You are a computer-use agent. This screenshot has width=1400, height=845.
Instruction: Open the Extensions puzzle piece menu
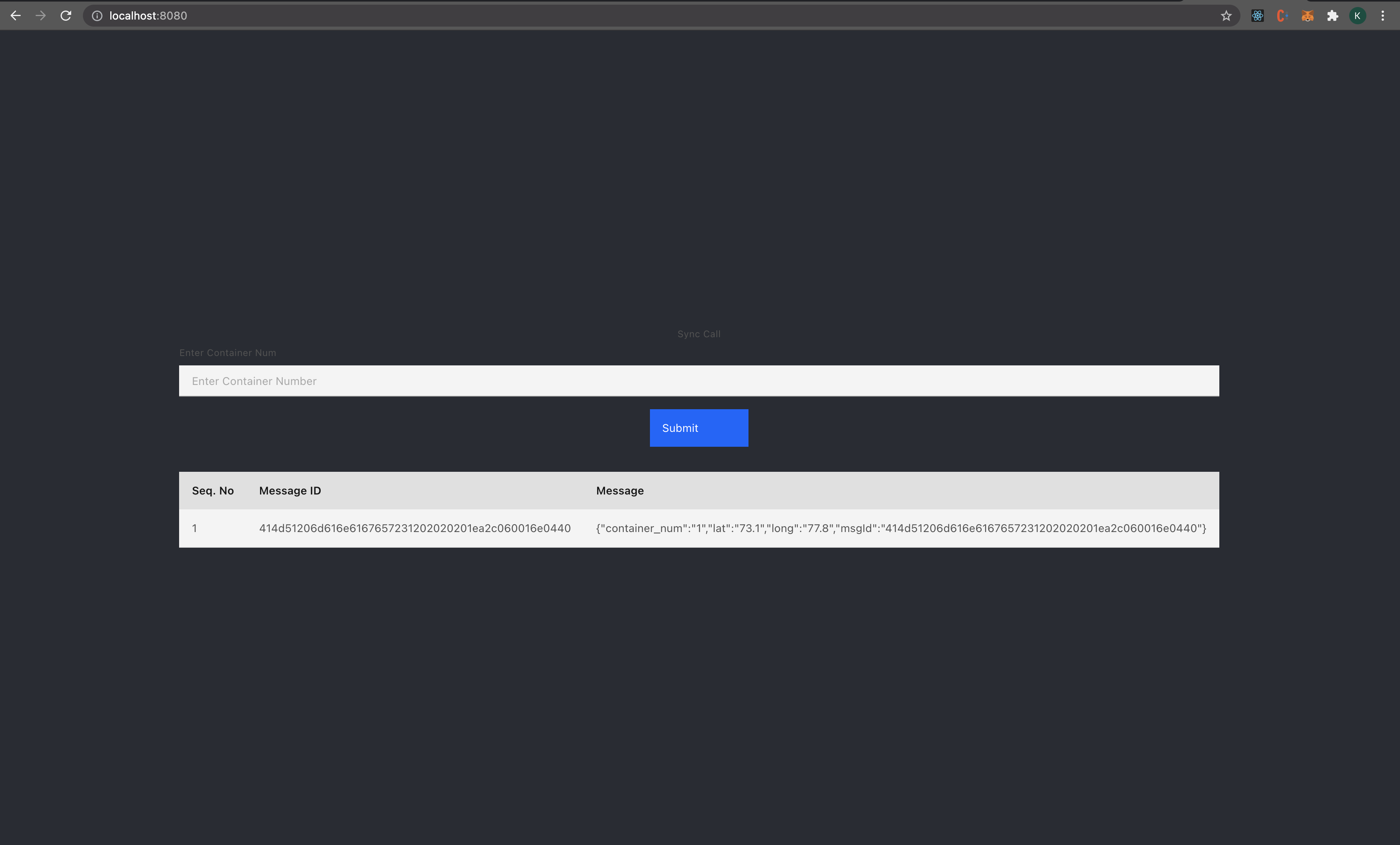click(1332, 16)
